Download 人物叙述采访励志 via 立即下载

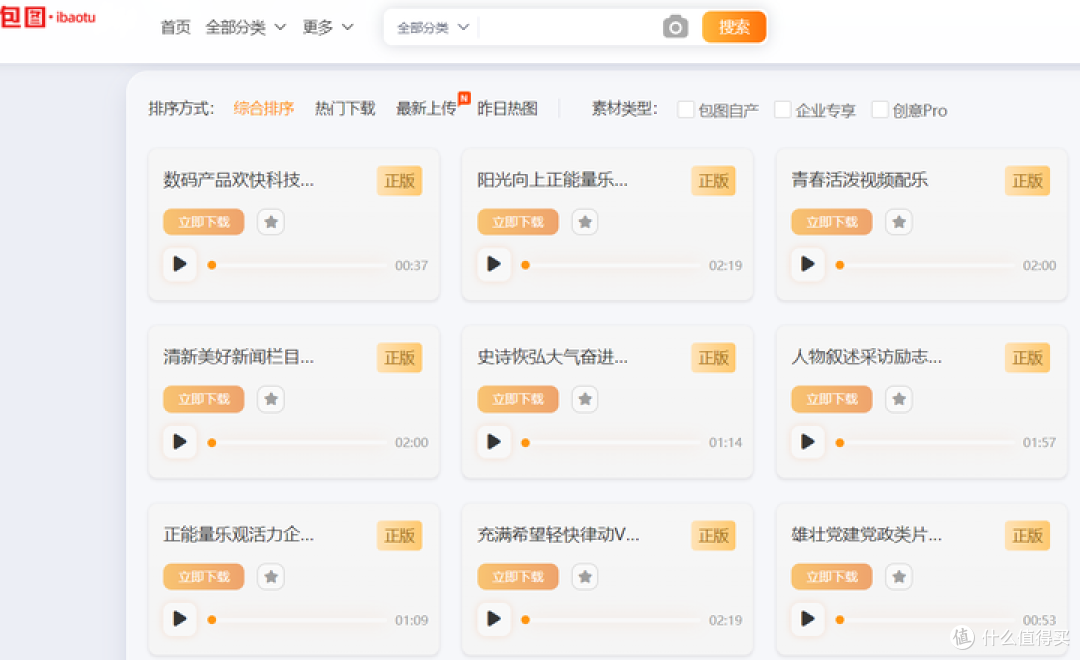click(x=832, y=399)
